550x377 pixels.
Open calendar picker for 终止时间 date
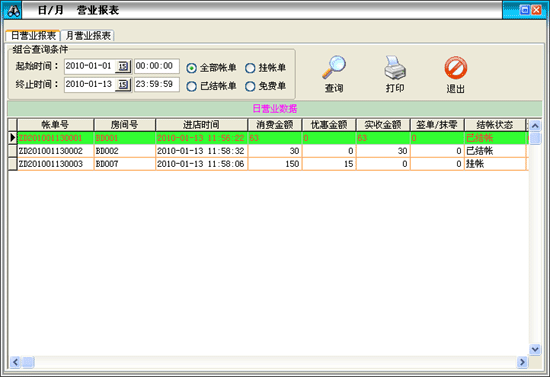[123, 85]
